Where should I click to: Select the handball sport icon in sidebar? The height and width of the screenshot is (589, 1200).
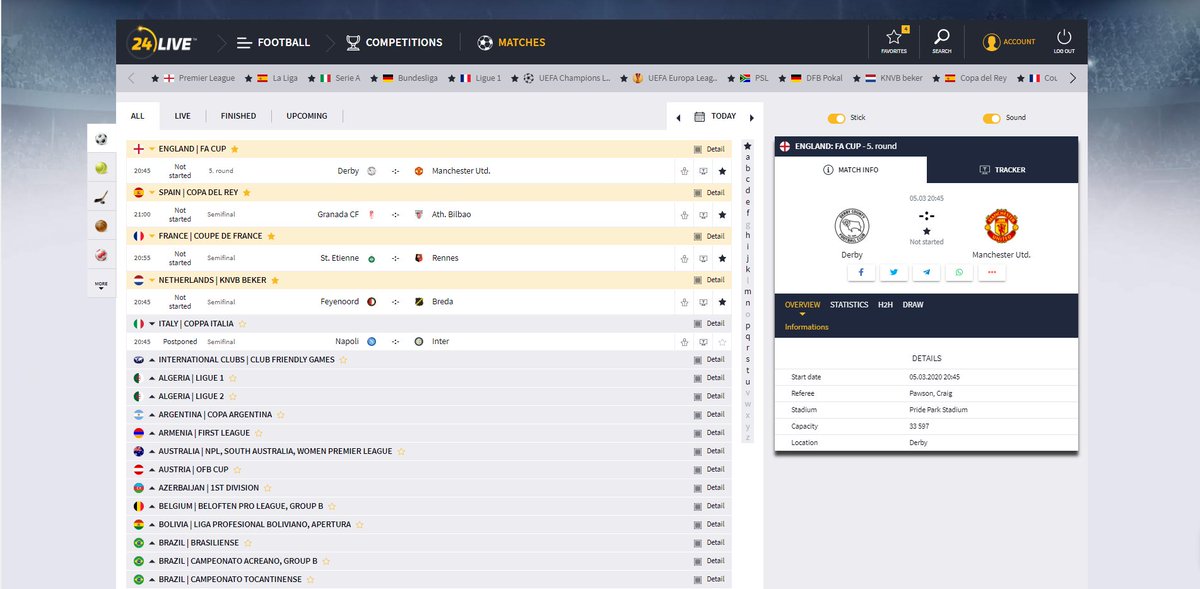coord(101,255)
